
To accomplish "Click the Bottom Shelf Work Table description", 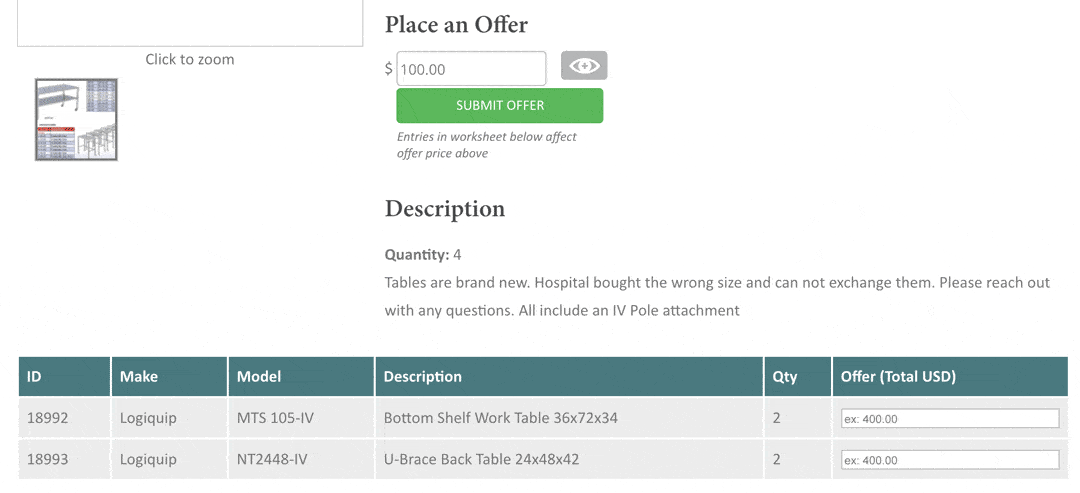I will click(500, 418).
